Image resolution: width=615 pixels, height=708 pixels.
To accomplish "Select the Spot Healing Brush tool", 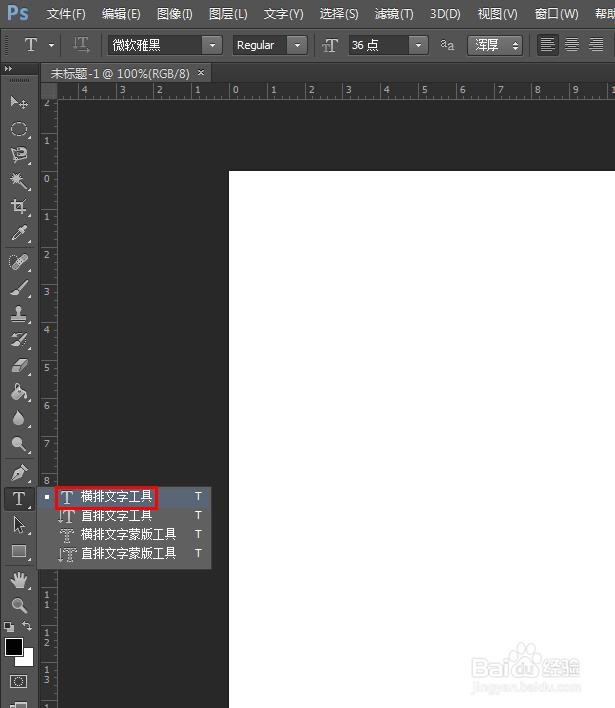I will 19,262.
